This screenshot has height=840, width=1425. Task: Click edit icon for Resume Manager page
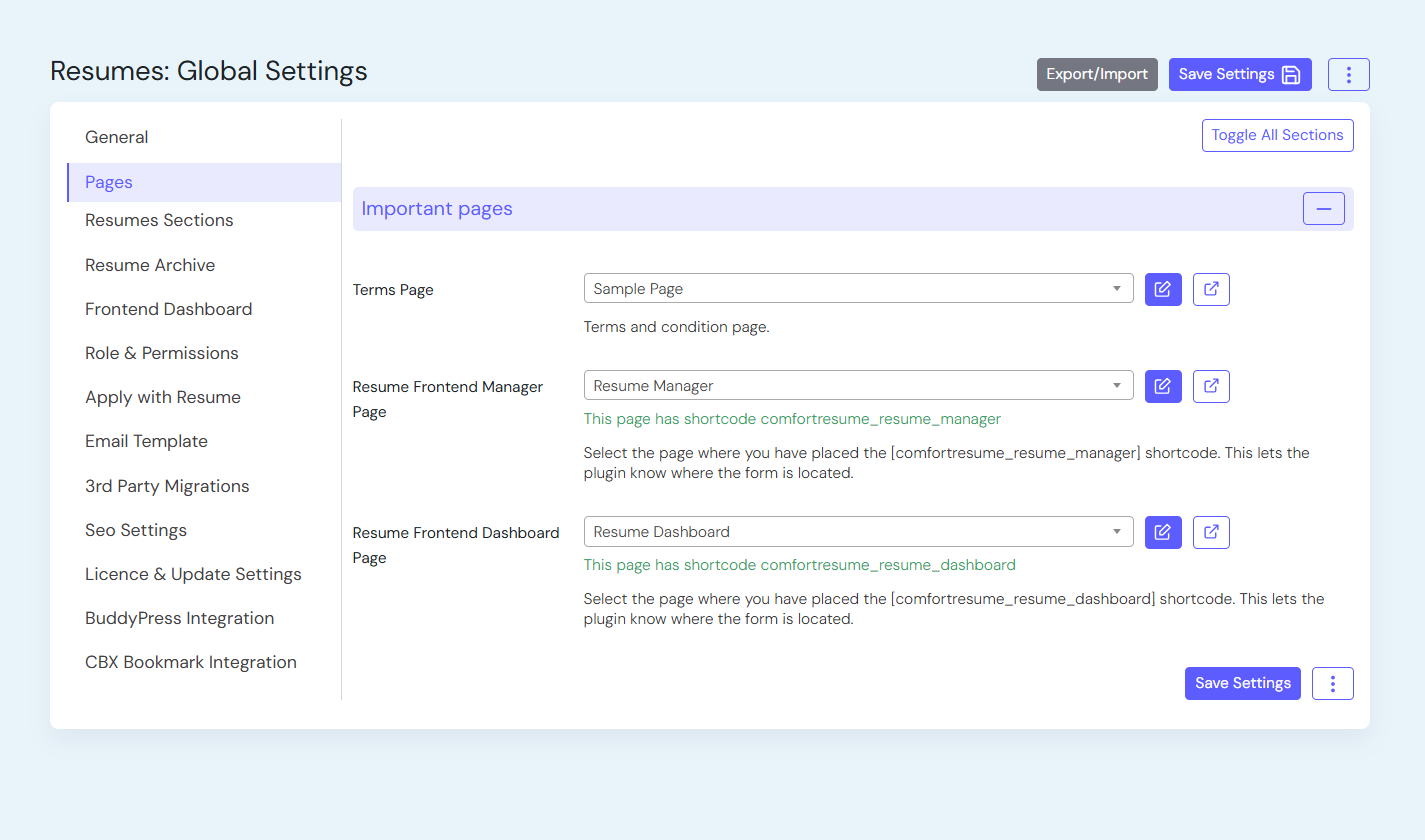coord(1163,386)
